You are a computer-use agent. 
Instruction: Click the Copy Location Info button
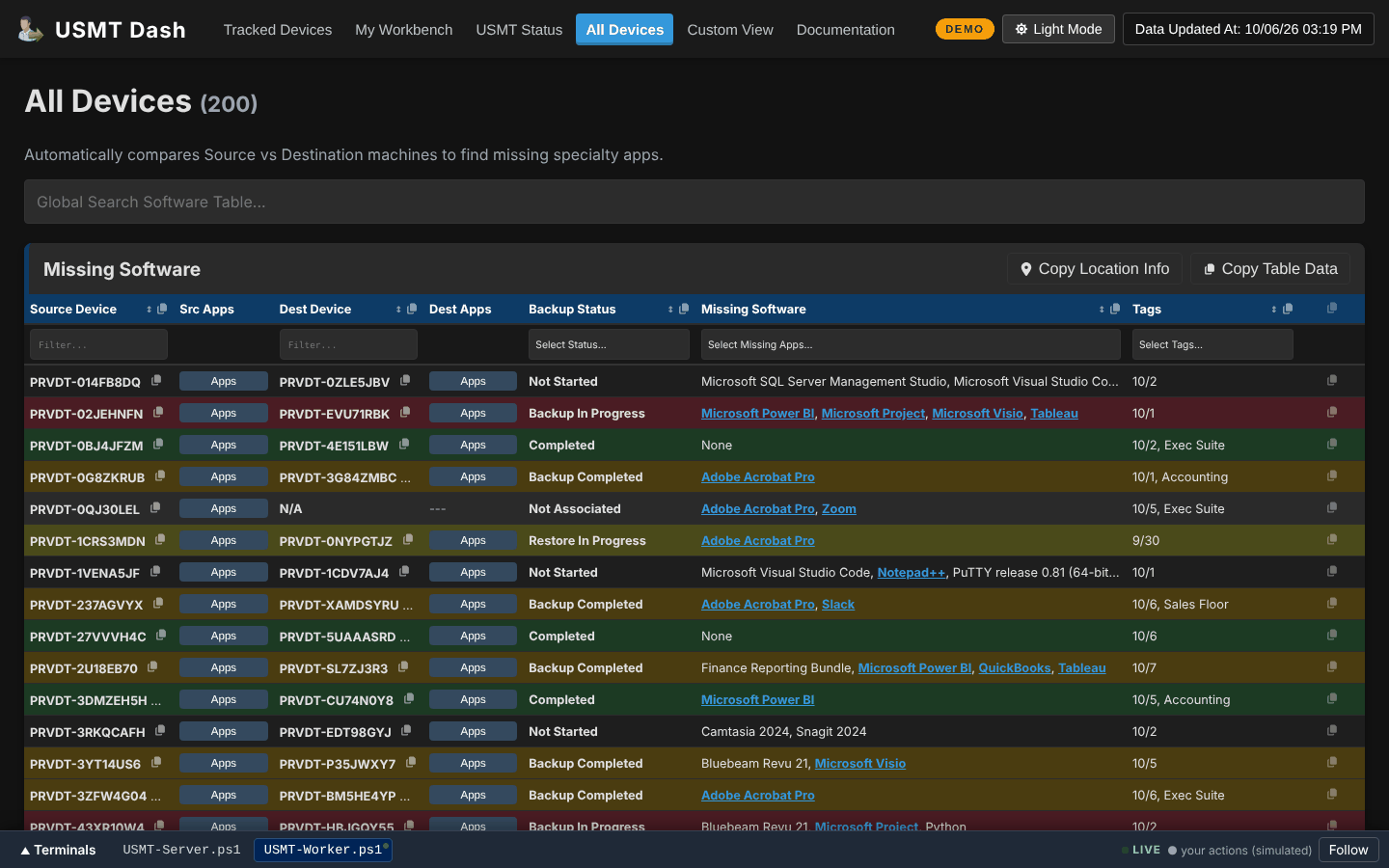1095,269
